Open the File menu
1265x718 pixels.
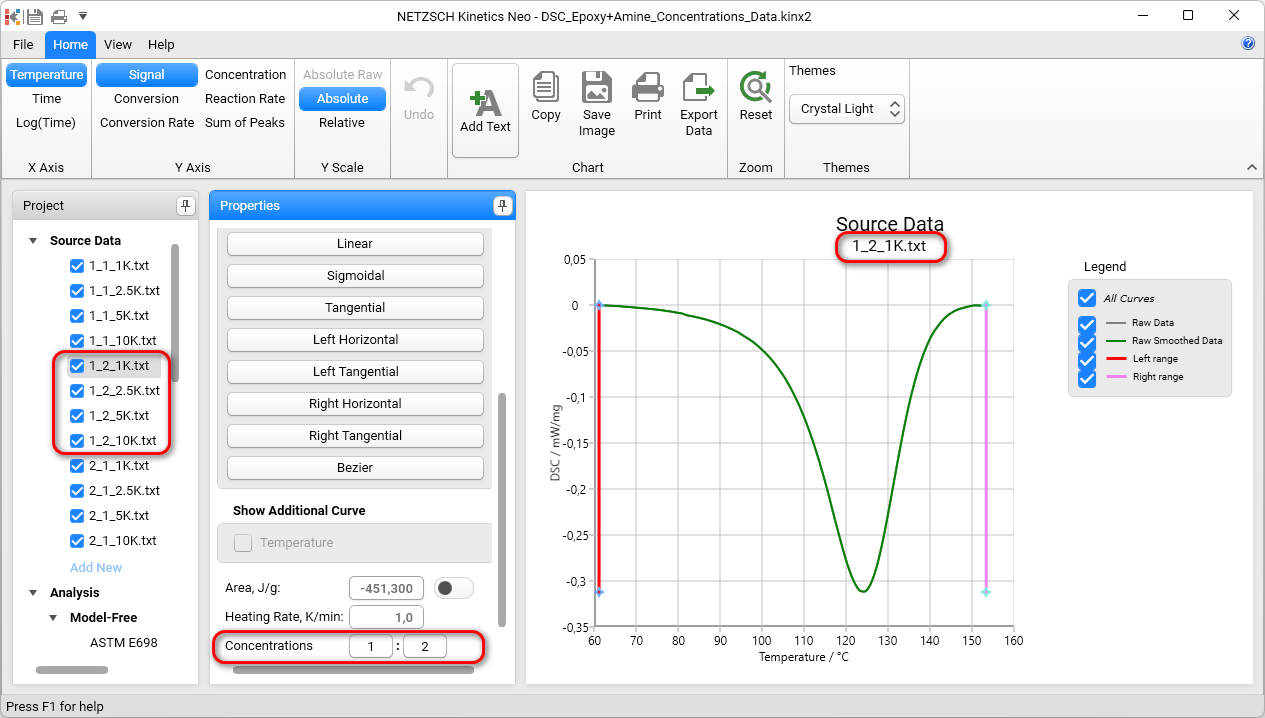click(23, 45)
